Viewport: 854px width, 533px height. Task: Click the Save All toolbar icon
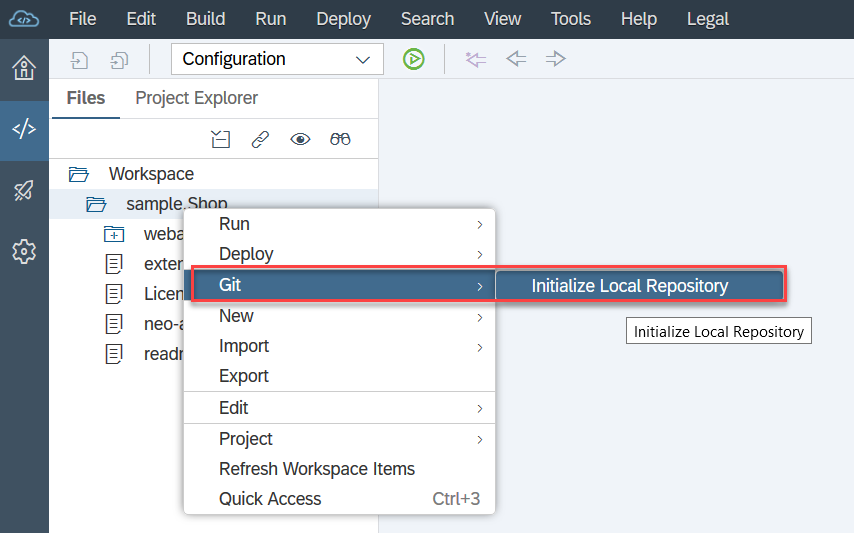tap(119, 59)
